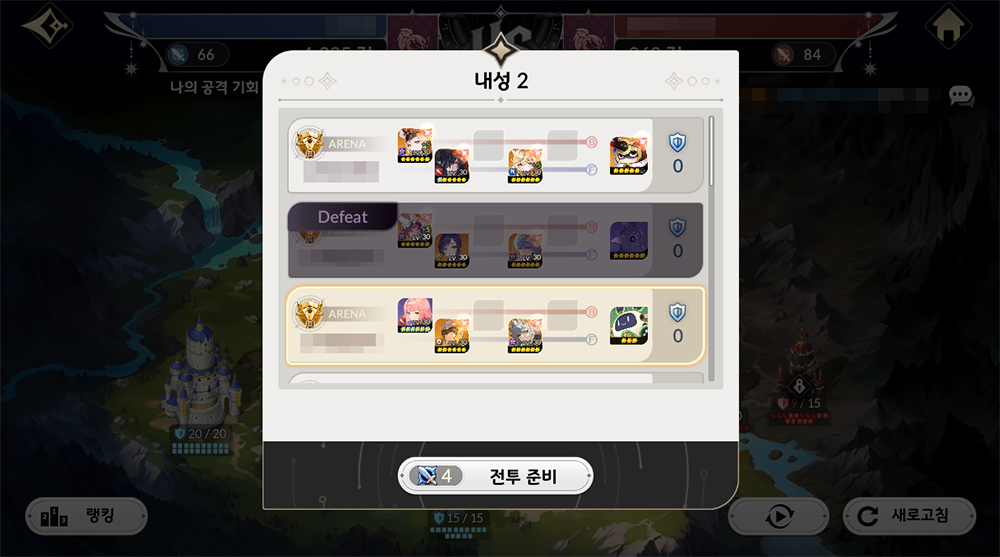Click the replay circular arrow button
This screenshot has width=1000, height=557.
(779, 516)
